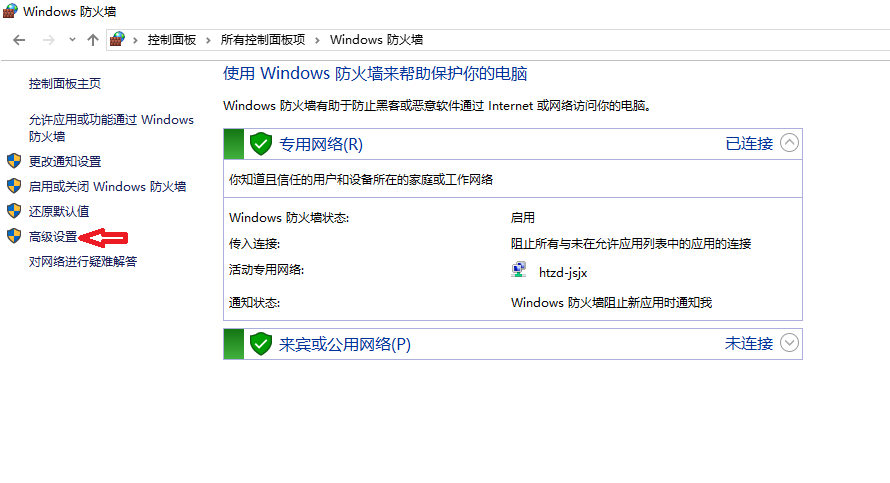Viewport: 890px width, 483px height.
Task: Click the 通知状态 label
Action: click(x=254, y=303)
